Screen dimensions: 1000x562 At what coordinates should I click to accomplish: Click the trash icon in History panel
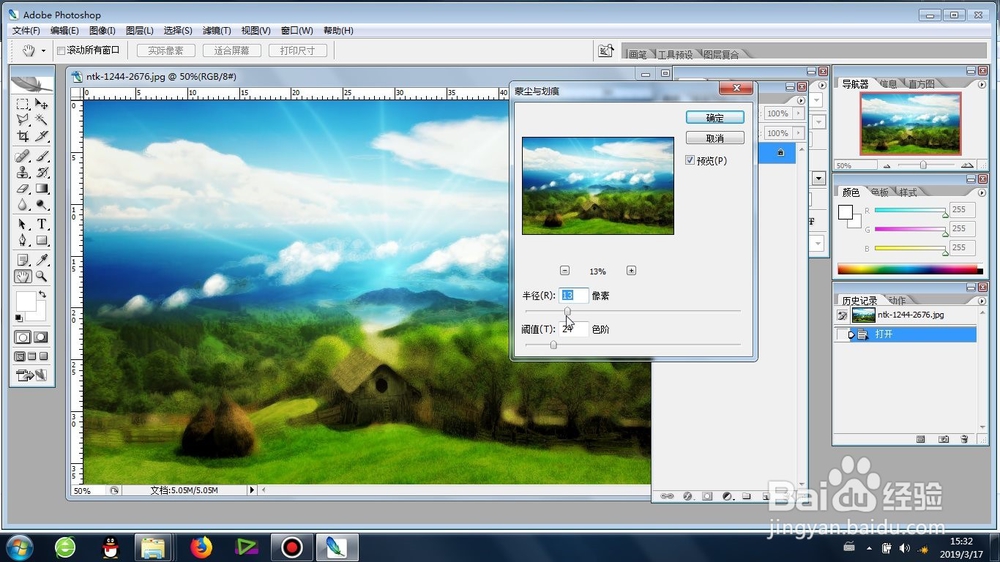(964, 439)
